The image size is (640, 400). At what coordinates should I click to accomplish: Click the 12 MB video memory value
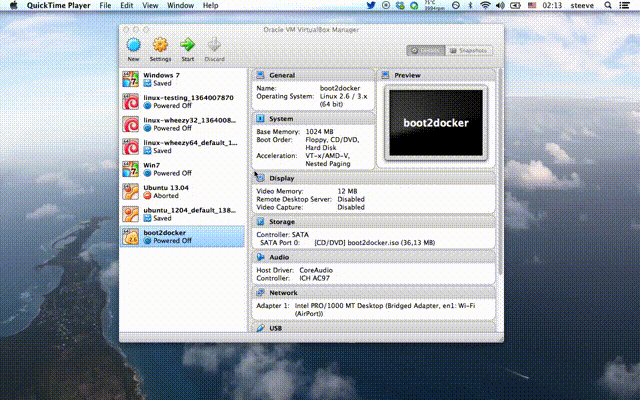click(x=347, y=191)
